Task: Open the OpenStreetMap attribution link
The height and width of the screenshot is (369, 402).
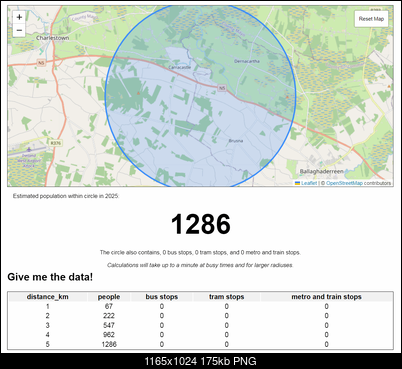Action: 344,183
